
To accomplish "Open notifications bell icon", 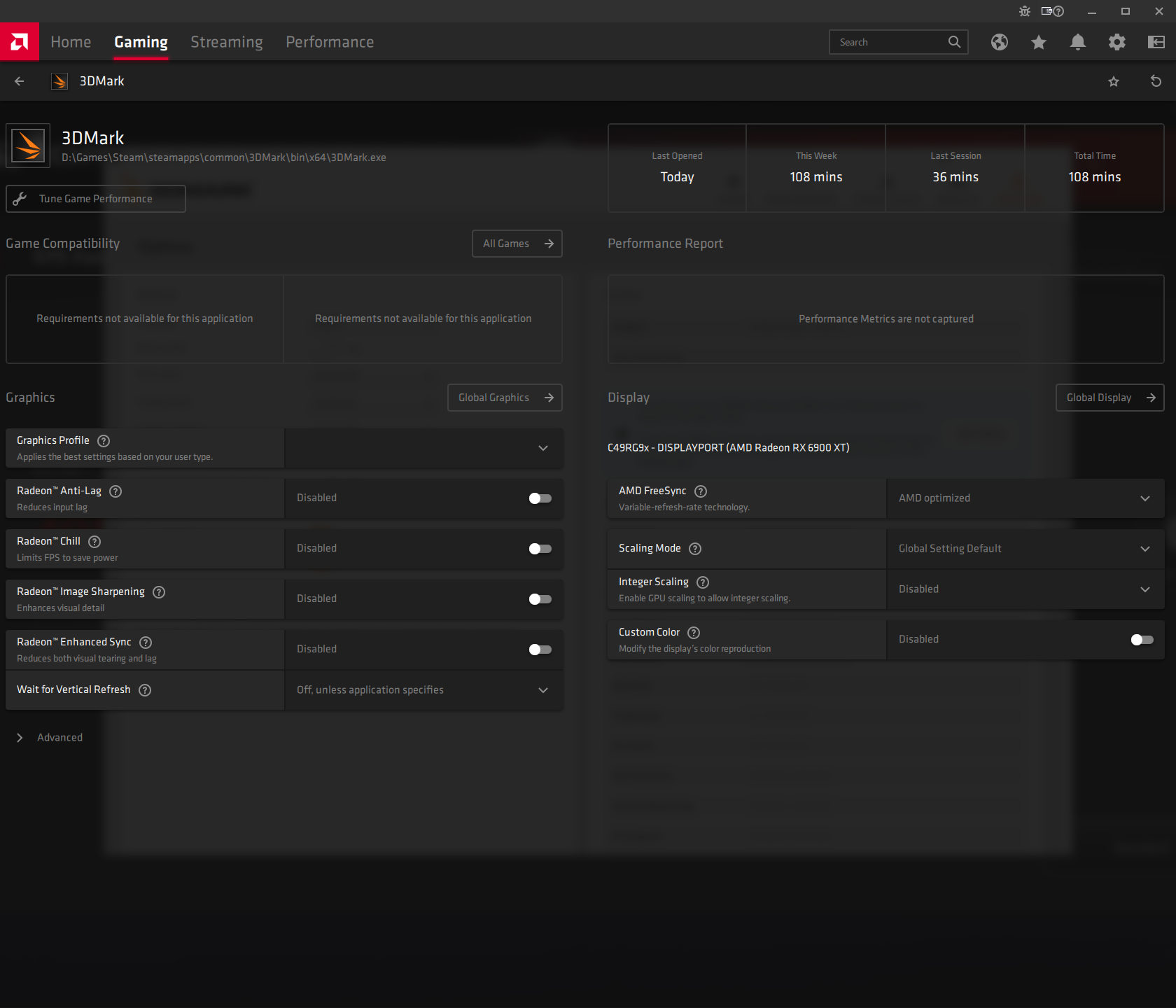I will (1078, 42).
